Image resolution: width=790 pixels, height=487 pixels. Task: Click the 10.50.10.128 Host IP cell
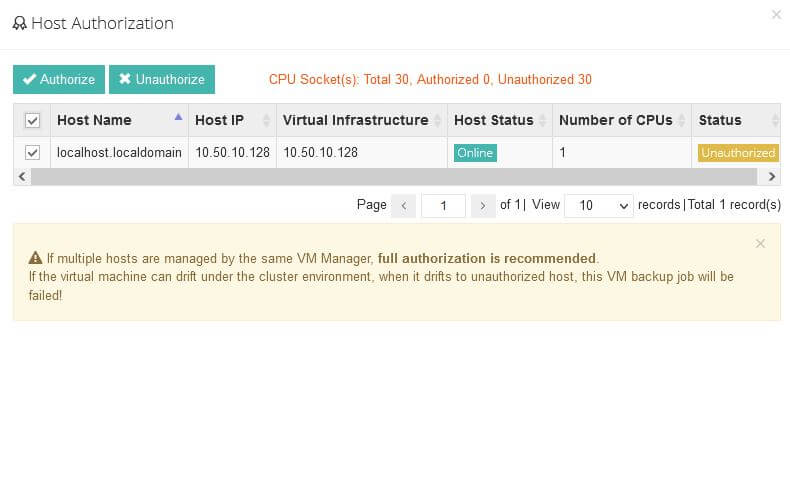(232, 152)
